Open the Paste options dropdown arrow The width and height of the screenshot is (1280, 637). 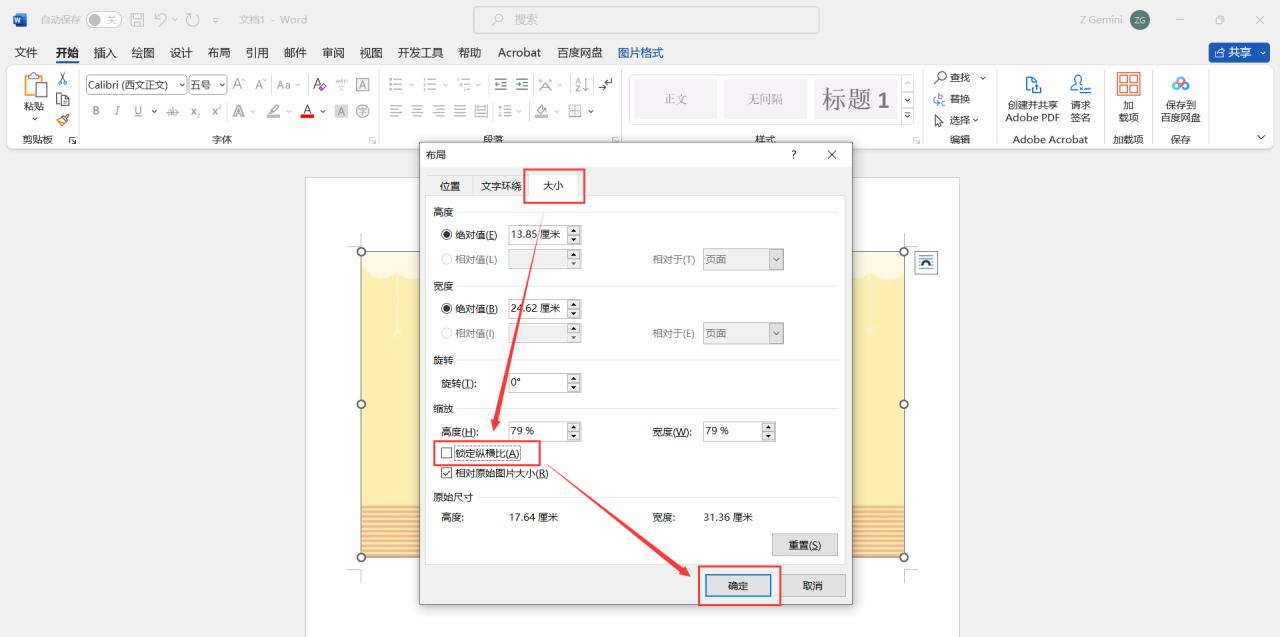(34, 120)
